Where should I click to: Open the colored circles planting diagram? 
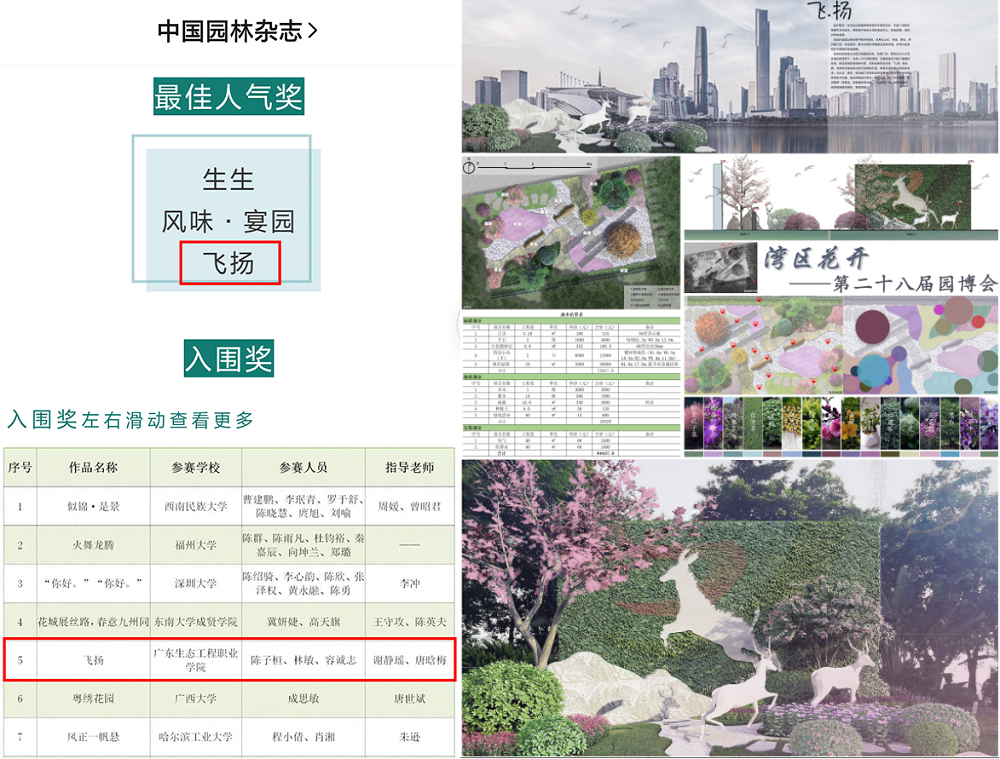(x=921, y=345)
